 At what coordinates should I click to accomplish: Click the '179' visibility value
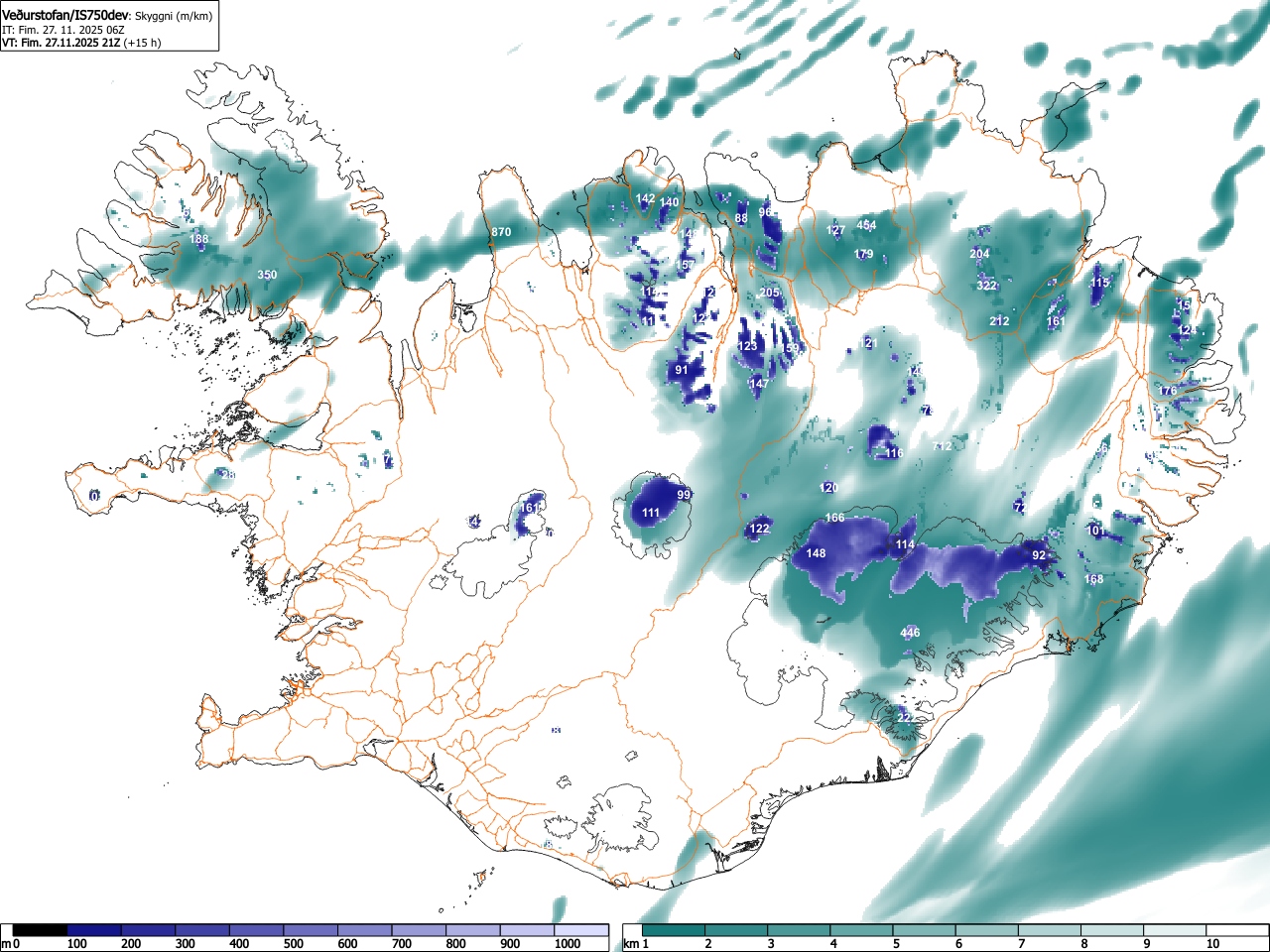pyautogui.click(x=863, y=255)
